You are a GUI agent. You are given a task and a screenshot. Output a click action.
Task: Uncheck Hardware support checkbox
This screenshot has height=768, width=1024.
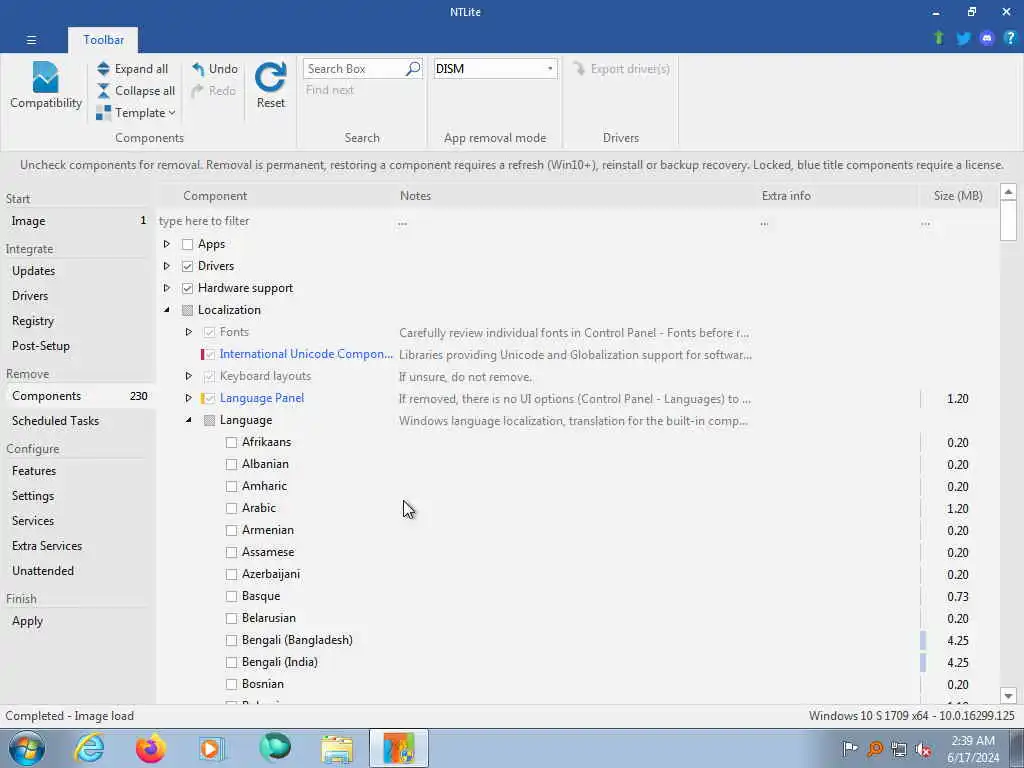187,288
